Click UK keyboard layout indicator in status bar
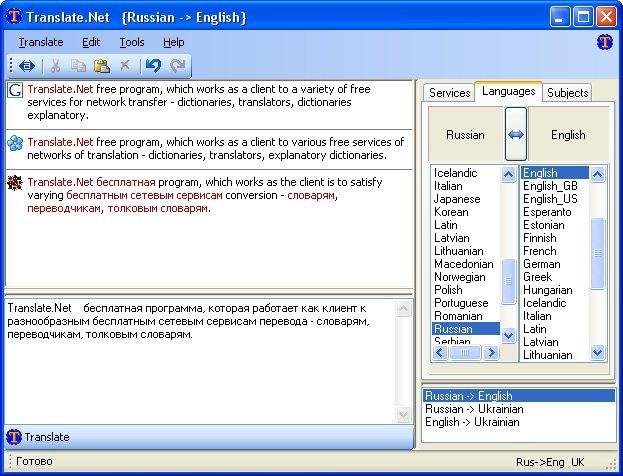Image resolution: width=623 pixels, height=476 pixels. point(578,462)
